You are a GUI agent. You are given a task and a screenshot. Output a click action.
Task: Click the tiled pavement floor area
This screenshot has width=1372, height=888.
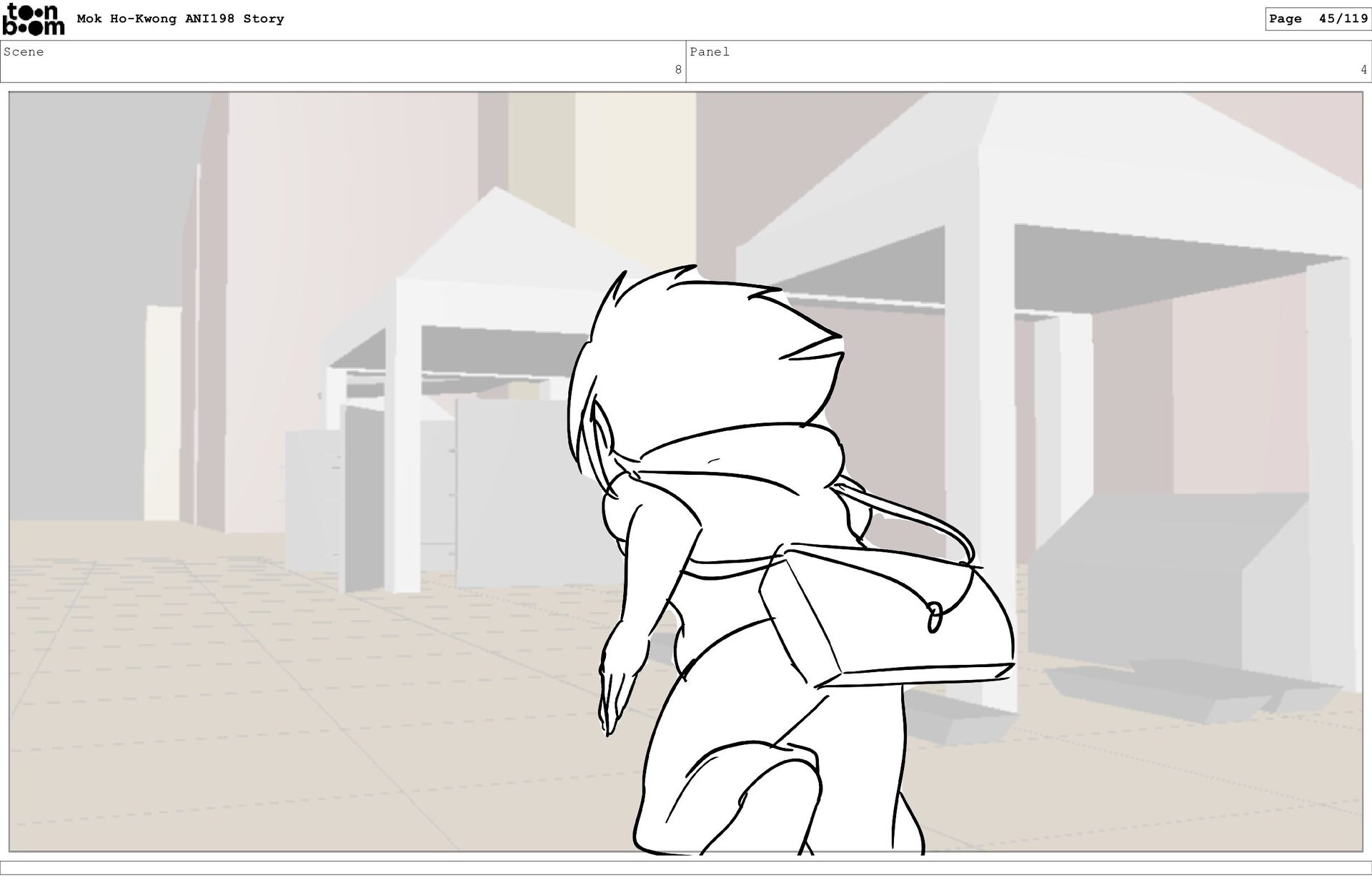pos(286,715)
